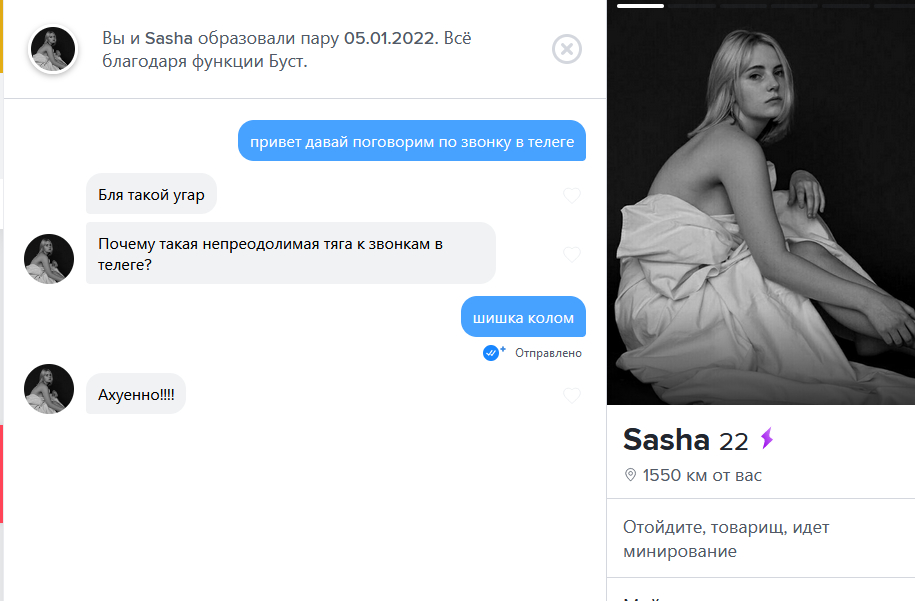Dismiss the match notification with the X icon
Image resolution: width=915 pixels, height=601 pixels.
click(567, 49)
